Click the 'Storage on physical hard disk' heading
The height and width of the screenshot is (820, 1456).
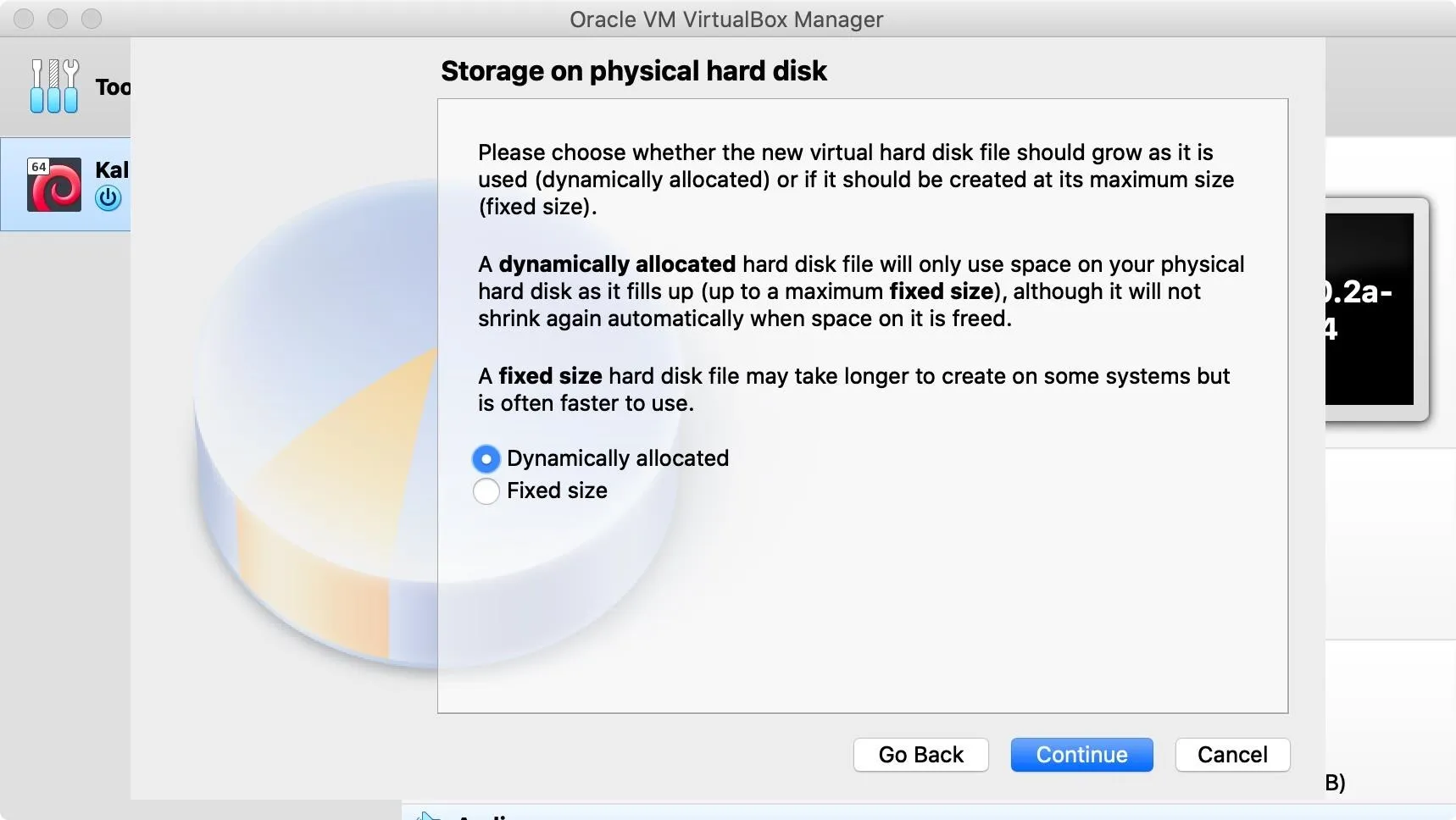(x=634, y=71)
